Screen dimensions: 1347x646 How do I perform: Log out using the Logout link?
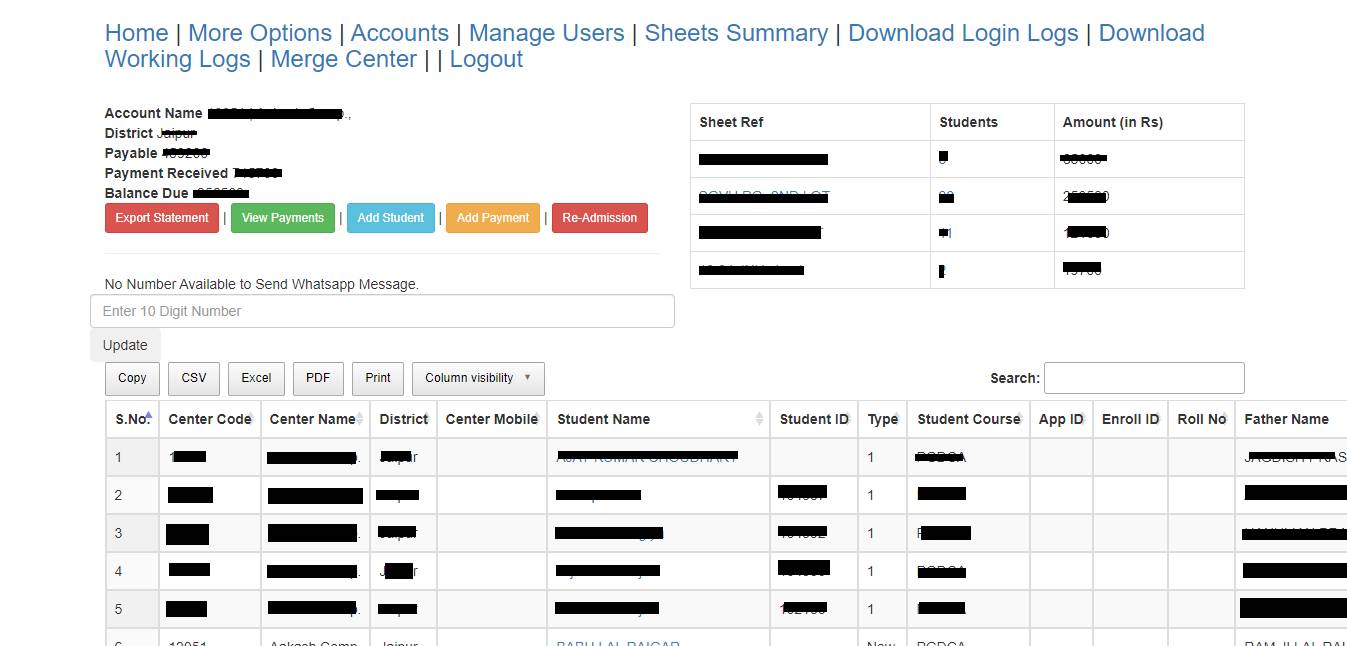(486, 59)
